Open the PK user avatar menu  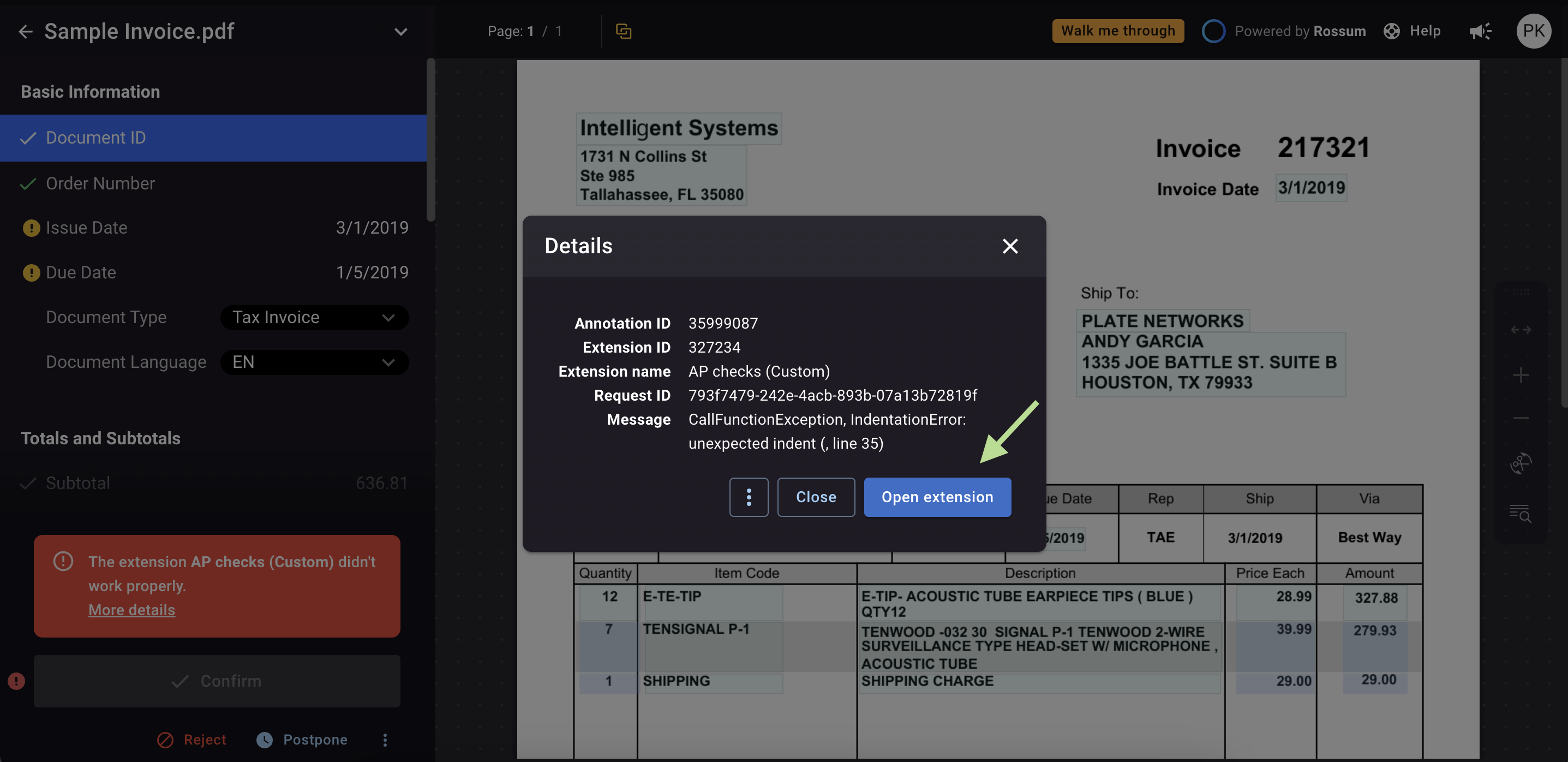pyautogui.click(x=1533, y=31)
